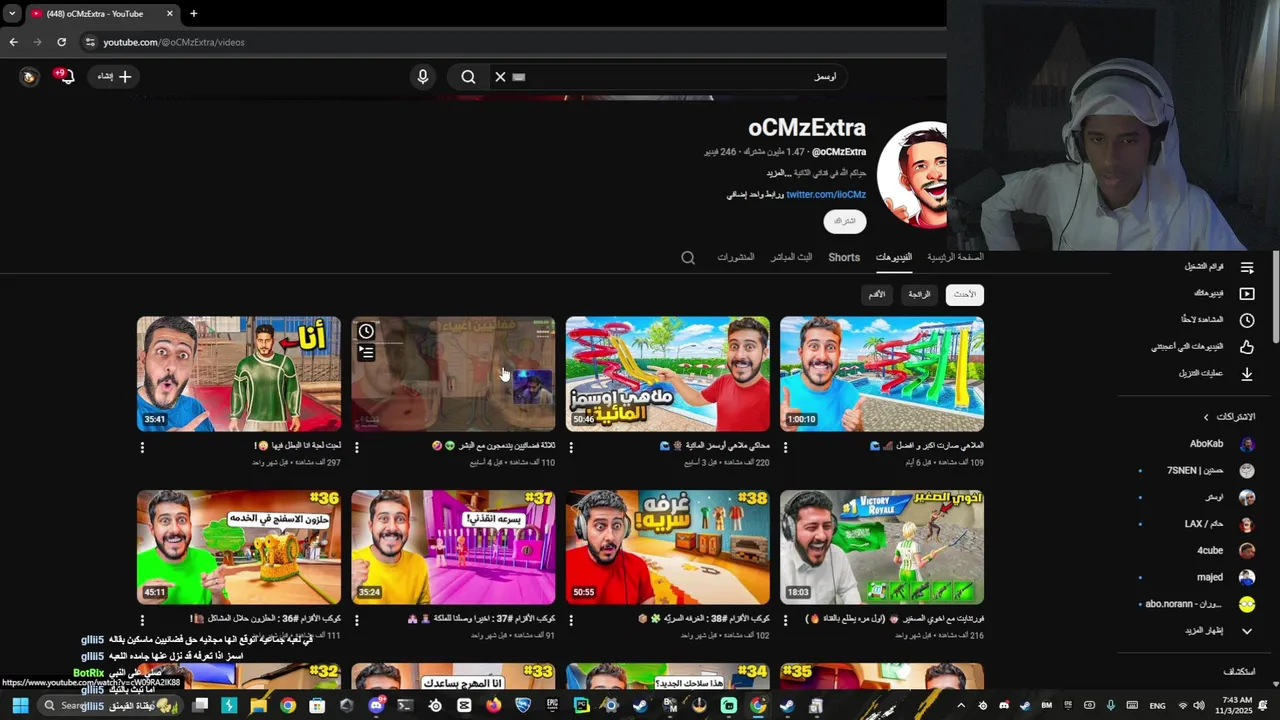Open the Fortnite Victory Royale 18:03 video thumbnail

[882, 547]
